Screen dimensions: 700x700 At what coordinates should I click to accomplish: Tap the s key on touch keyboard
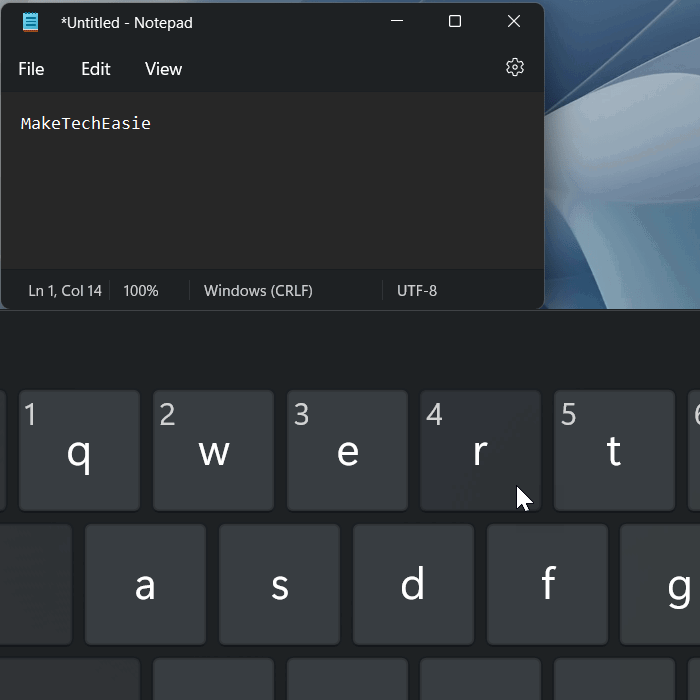(279, 584)
